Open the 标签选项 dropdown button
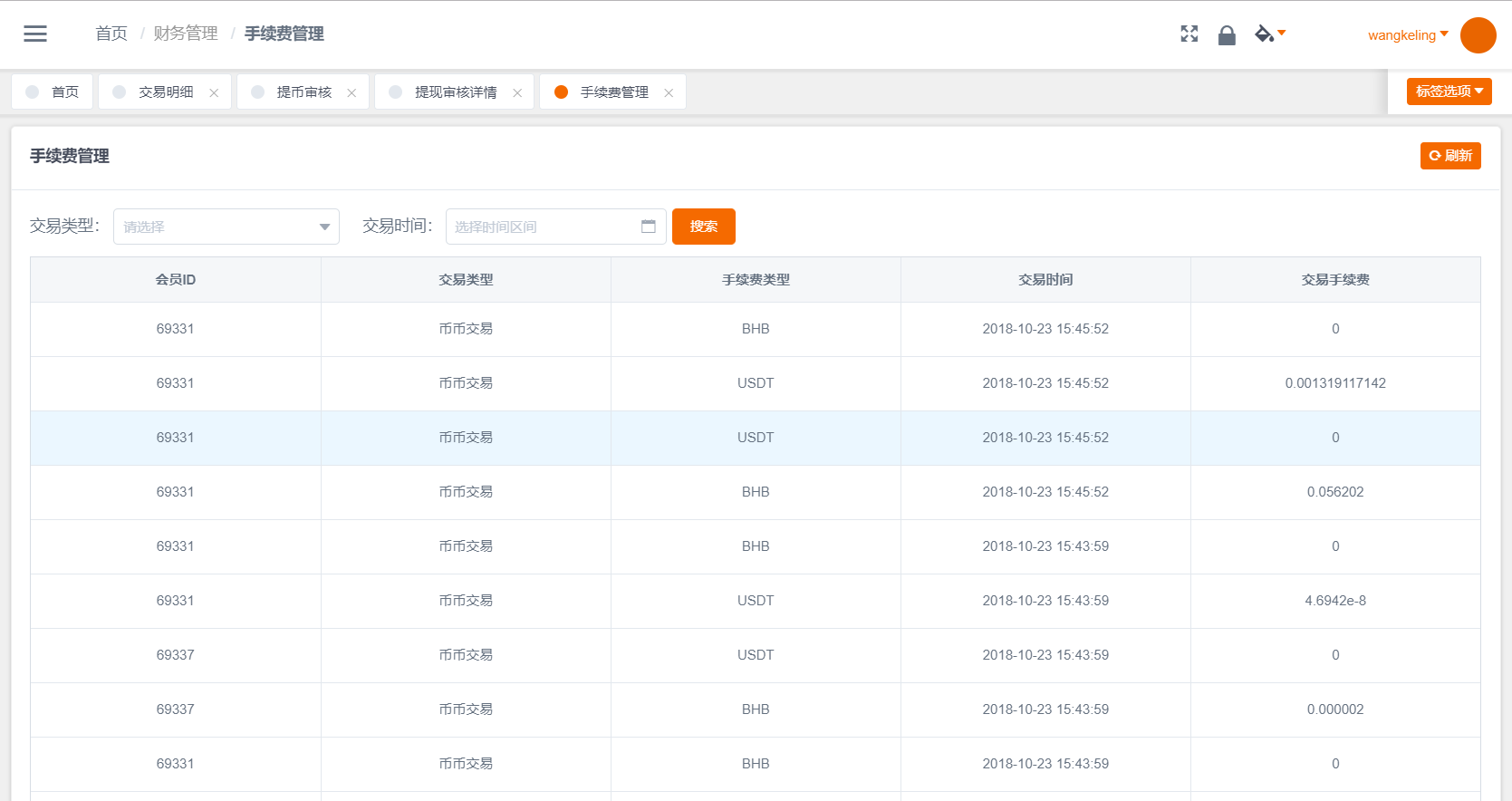The width and height of the screenshot is (1512, 801). point(1449,91)
